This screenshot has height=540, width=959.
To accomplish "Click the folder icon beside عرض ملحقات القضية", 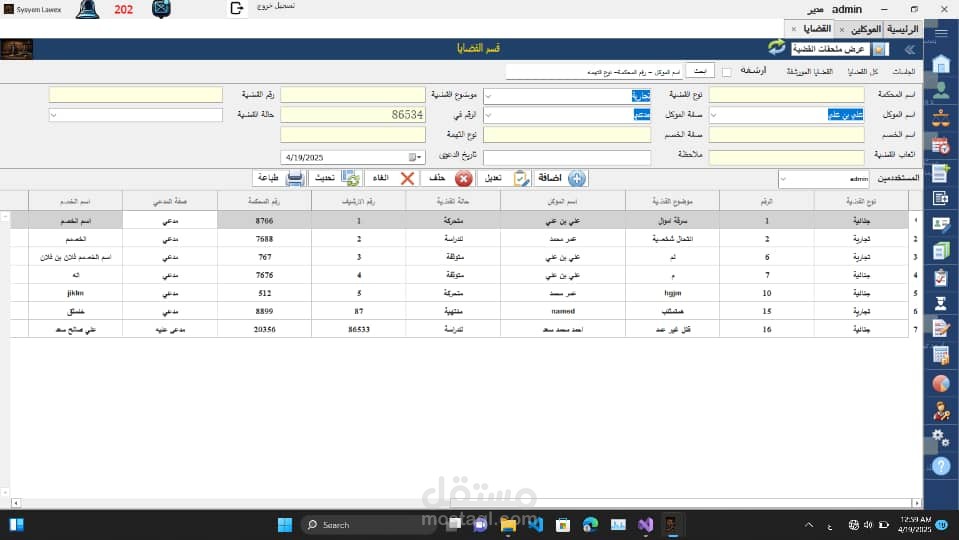I will click(879, 49).
